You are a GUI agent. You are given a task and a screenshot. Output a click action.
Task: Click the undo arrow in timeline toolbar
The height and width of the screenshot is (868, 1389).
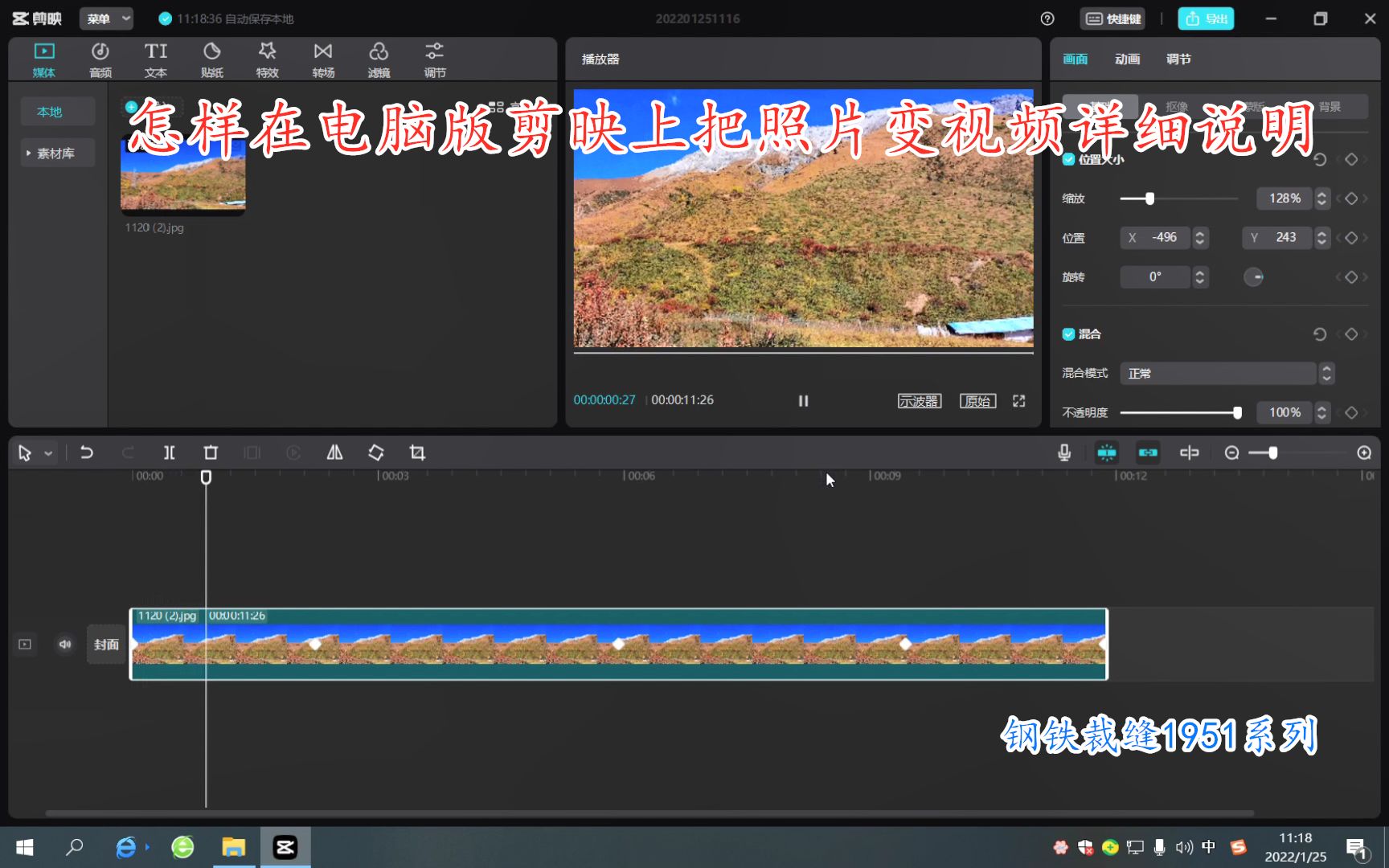tap(87, 452)
